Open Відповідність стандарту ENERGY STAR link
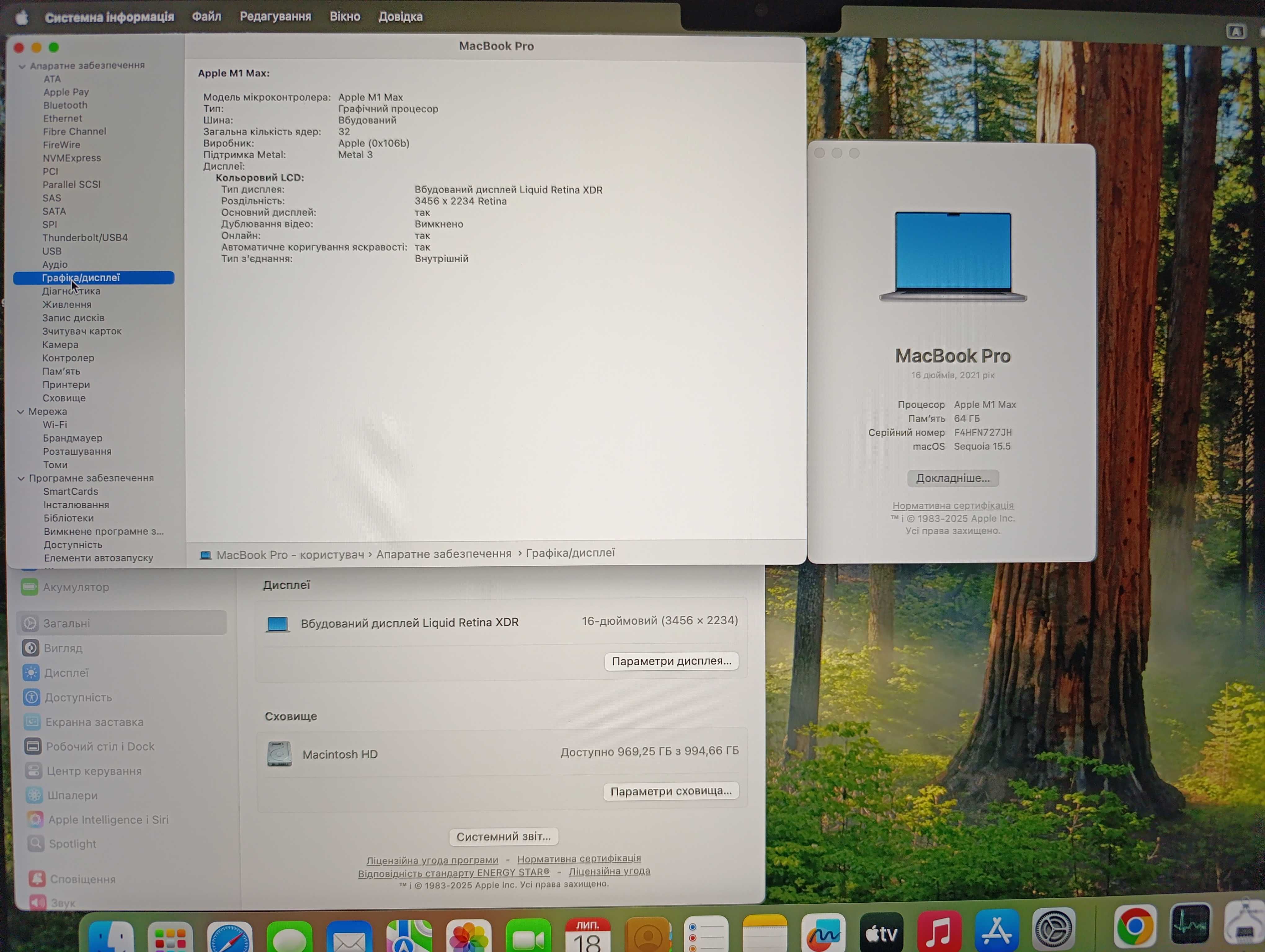The height and width of the screenshot is (952, 1265). pos(454,873)
